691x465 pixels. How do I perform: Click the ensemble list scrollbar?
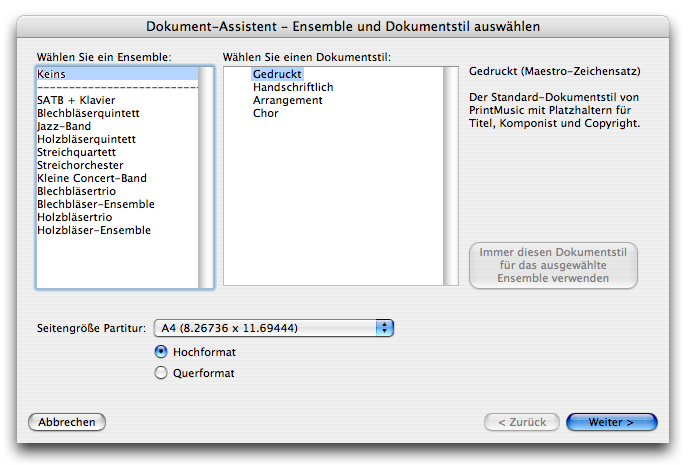[x=206, y=178]
